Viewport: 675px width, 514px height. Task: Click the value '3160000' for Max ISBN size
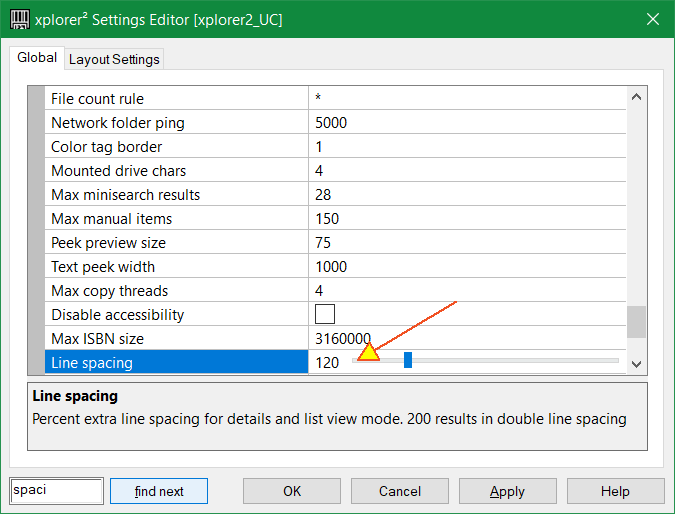[343, 339]
